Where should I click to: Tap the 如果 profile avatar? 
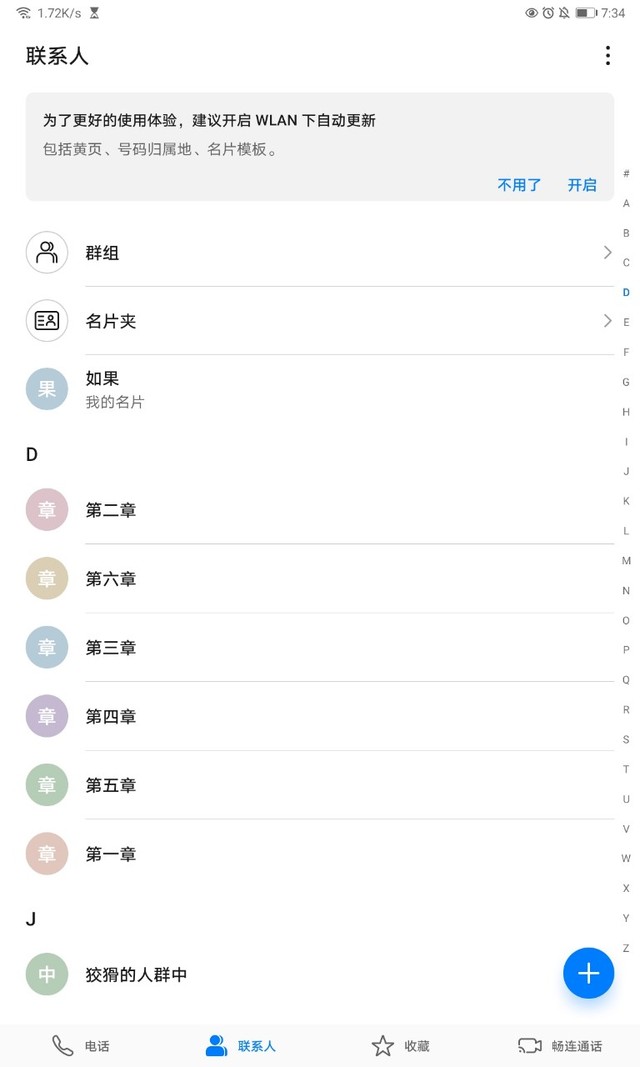pyautogui.click(x=47, y=389)
